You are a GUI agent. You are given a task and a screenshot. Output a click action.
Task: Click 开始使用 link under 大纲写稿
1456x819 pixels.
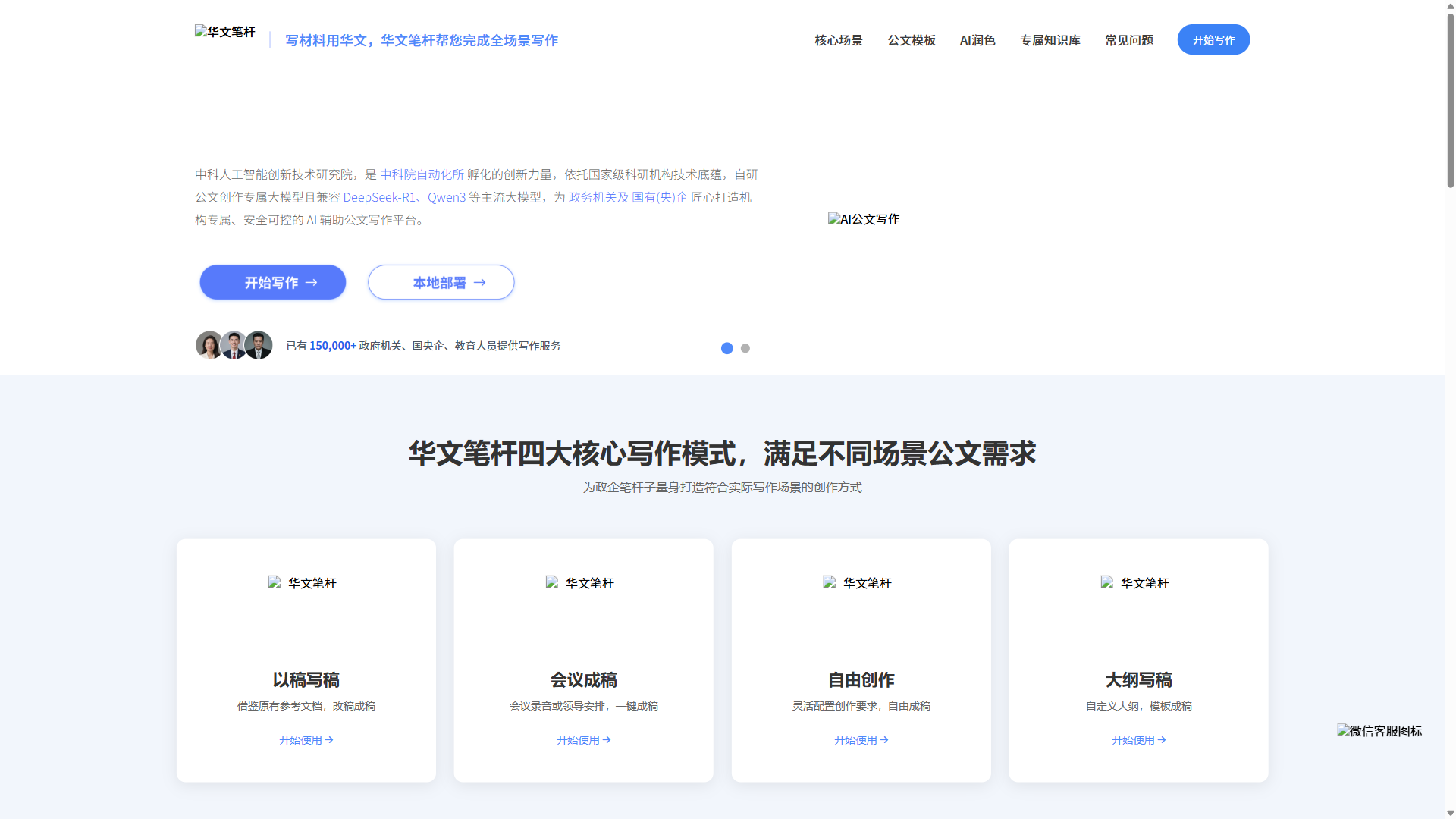click(x=1138, y=740)
